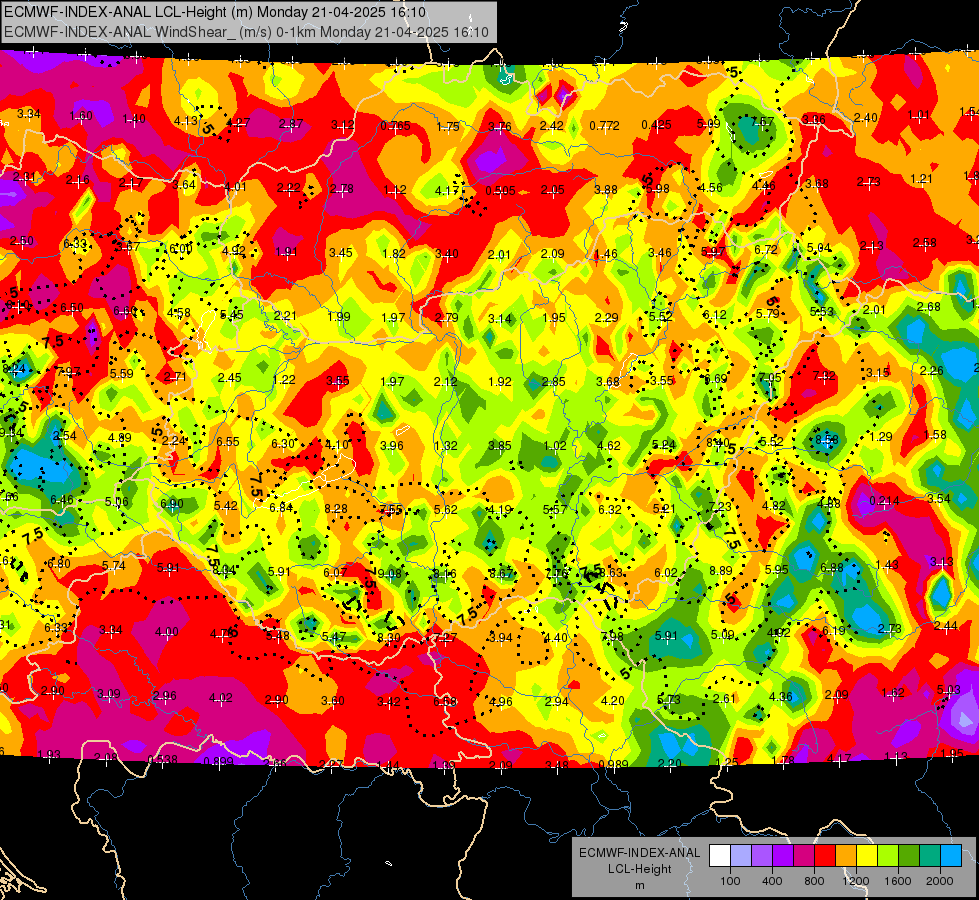Click the wind shear value 0.899
Screen dimensions: 979x900
click(x=218, y=761)
